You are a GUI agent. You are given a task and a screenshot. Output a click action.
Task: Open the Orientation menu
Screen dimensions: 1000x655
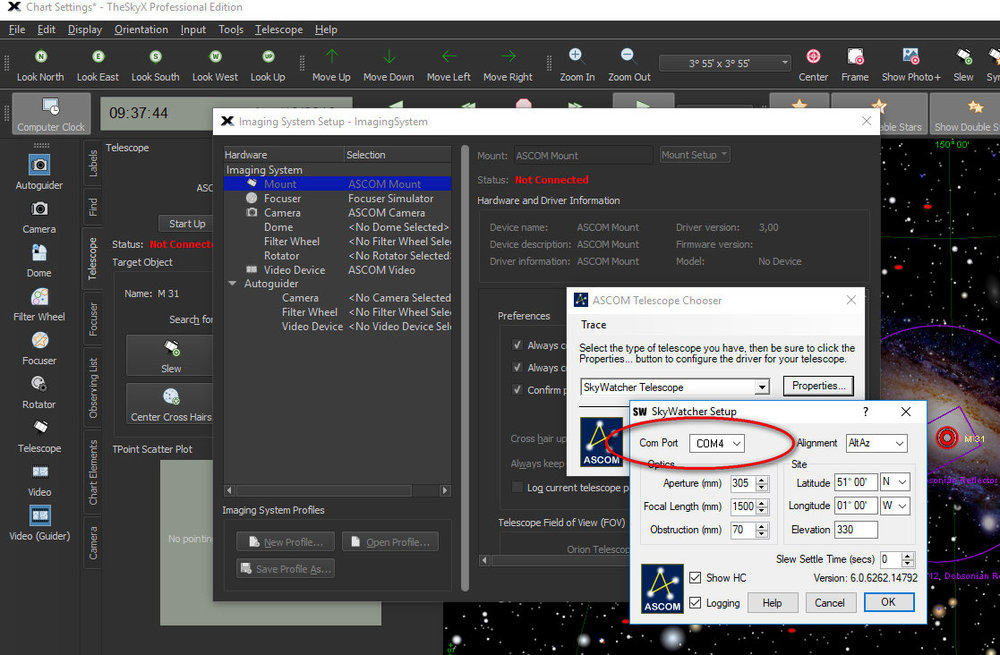pyautogui.click(x=141, y=29)
